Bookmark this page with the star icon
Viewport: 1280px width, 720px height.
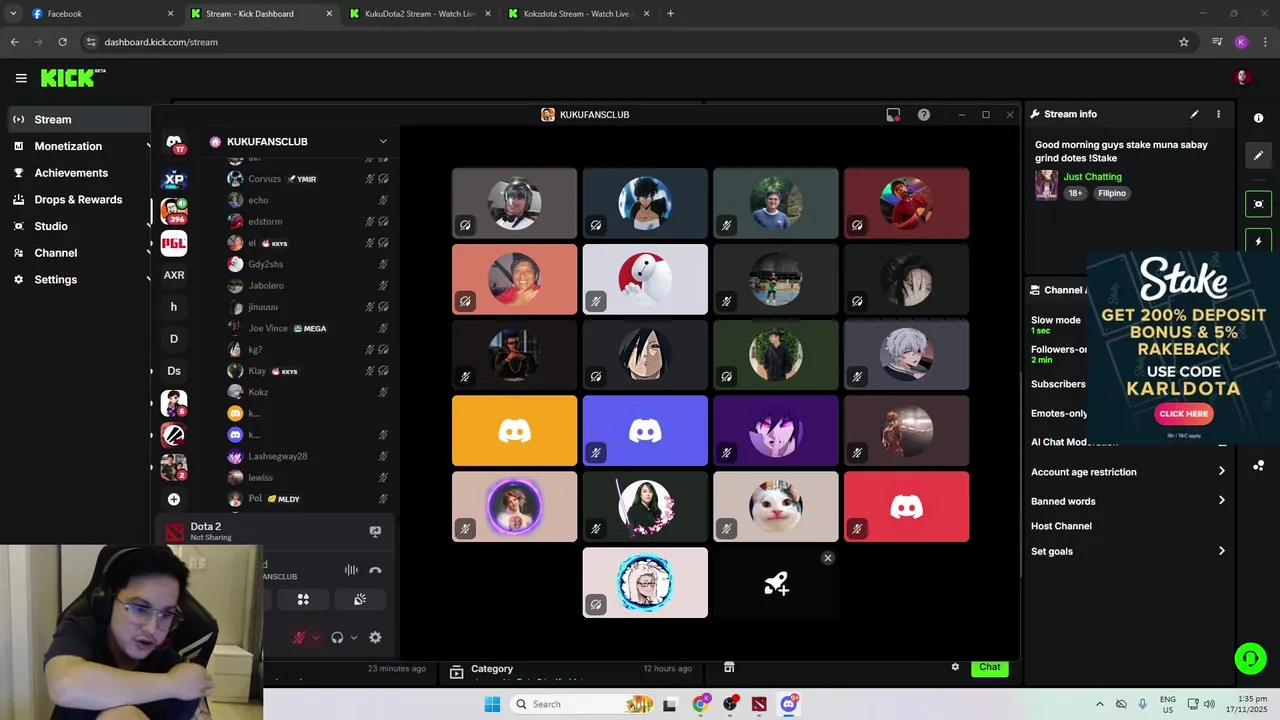[x=1184, y=42]
